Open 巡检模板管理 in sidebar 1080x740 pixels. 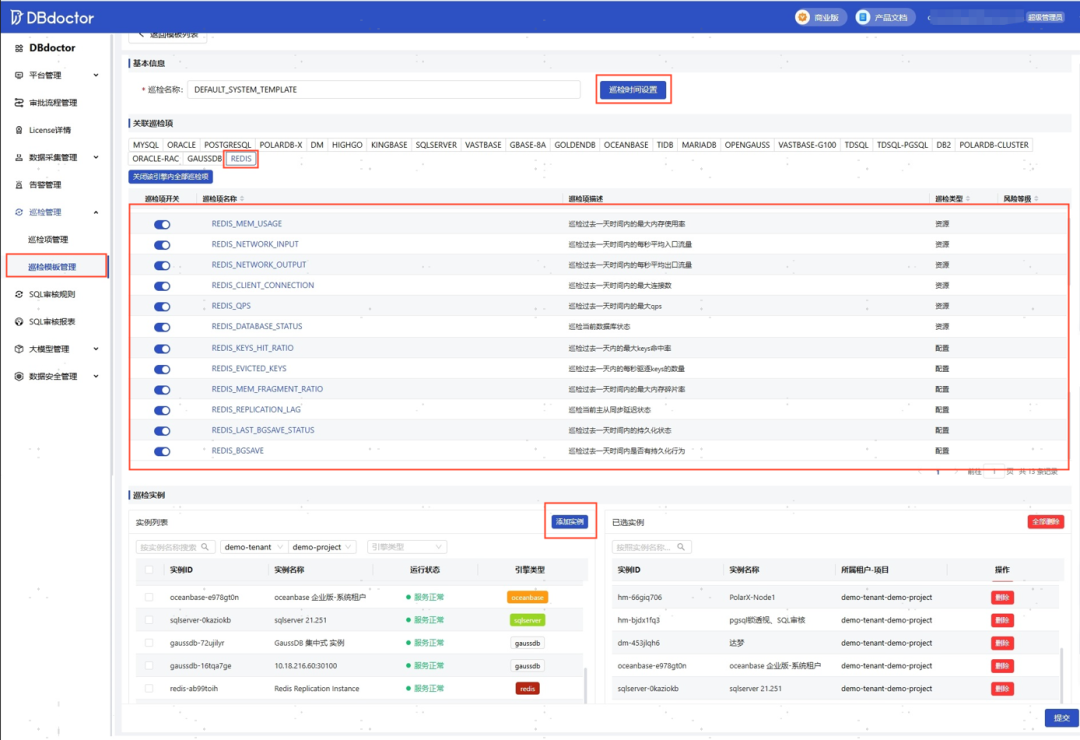pos(52,267)
